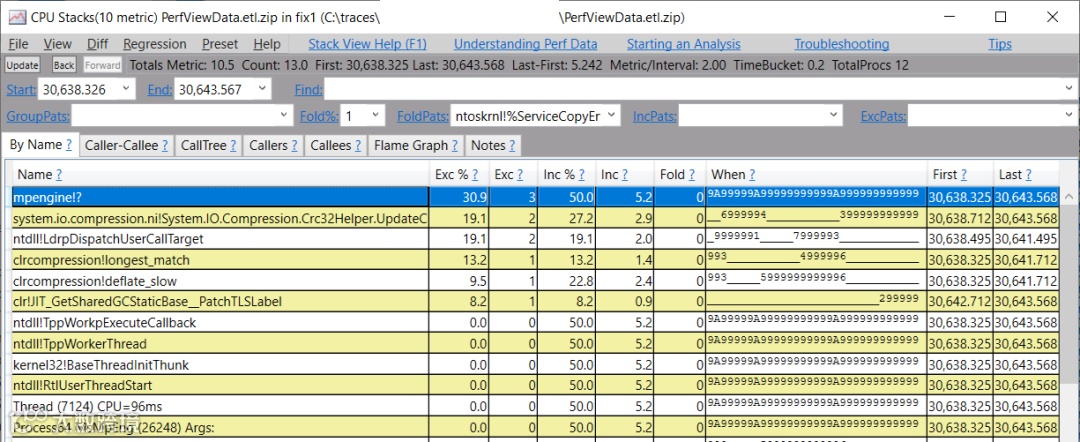This screenshot has width=1080, height=442.
Task: Select the Crc32Helper.UpdateC row
Action: coord(535,218)
